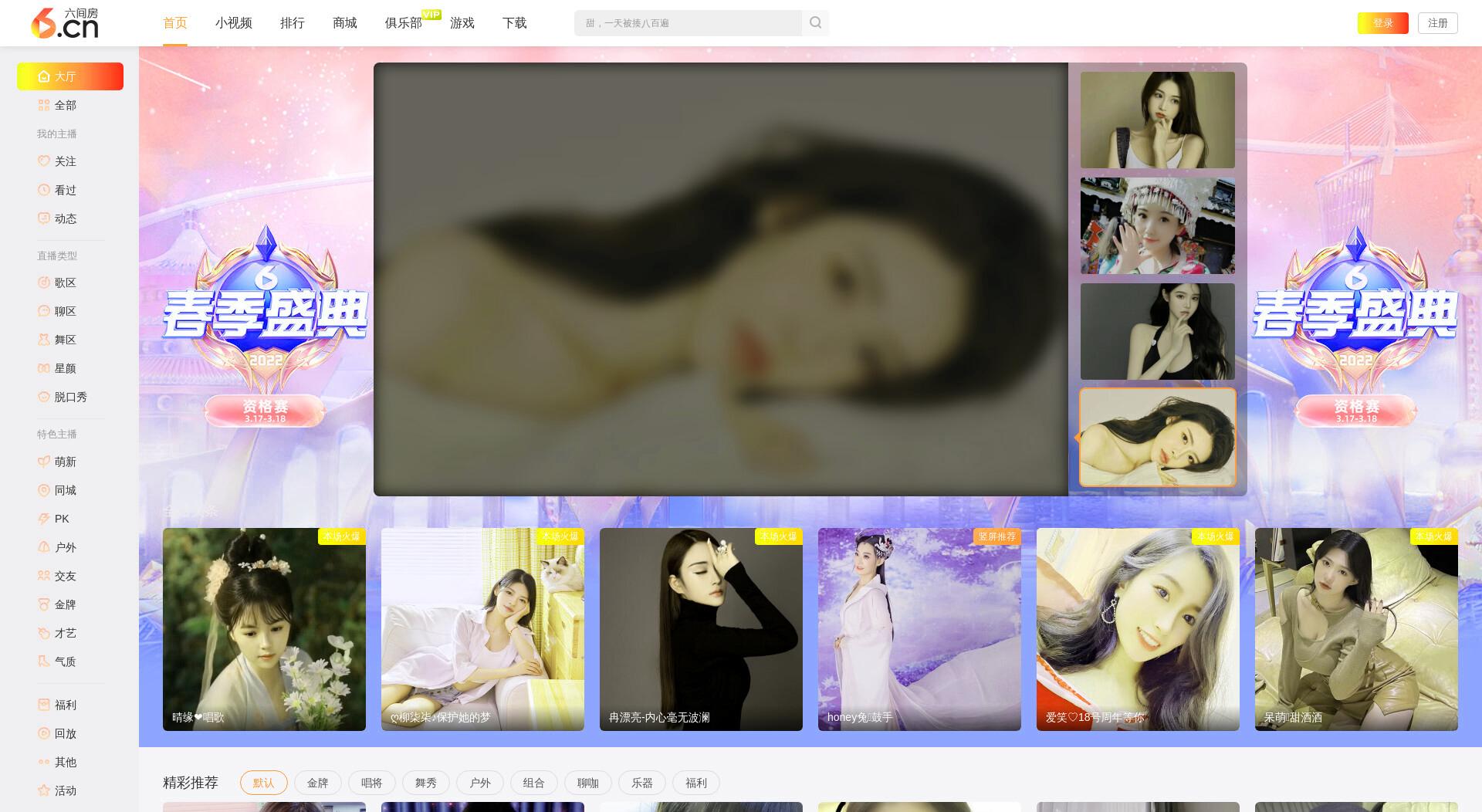This screenshot has height=812, width=1482.
Task: Select 金牌 filter tab in 精彩推荐
Action: tap(318, 783)
